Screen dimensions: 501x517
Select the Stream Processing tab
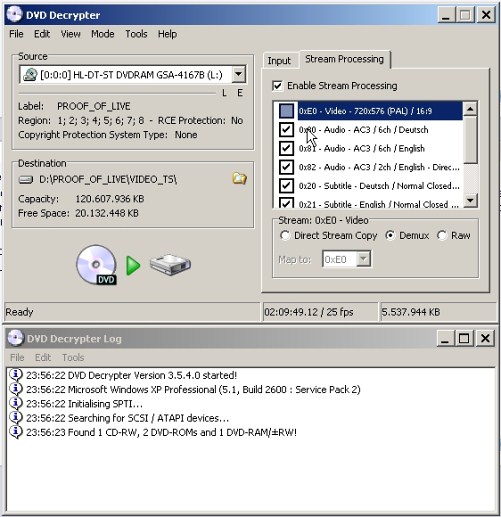coord(345,59)
